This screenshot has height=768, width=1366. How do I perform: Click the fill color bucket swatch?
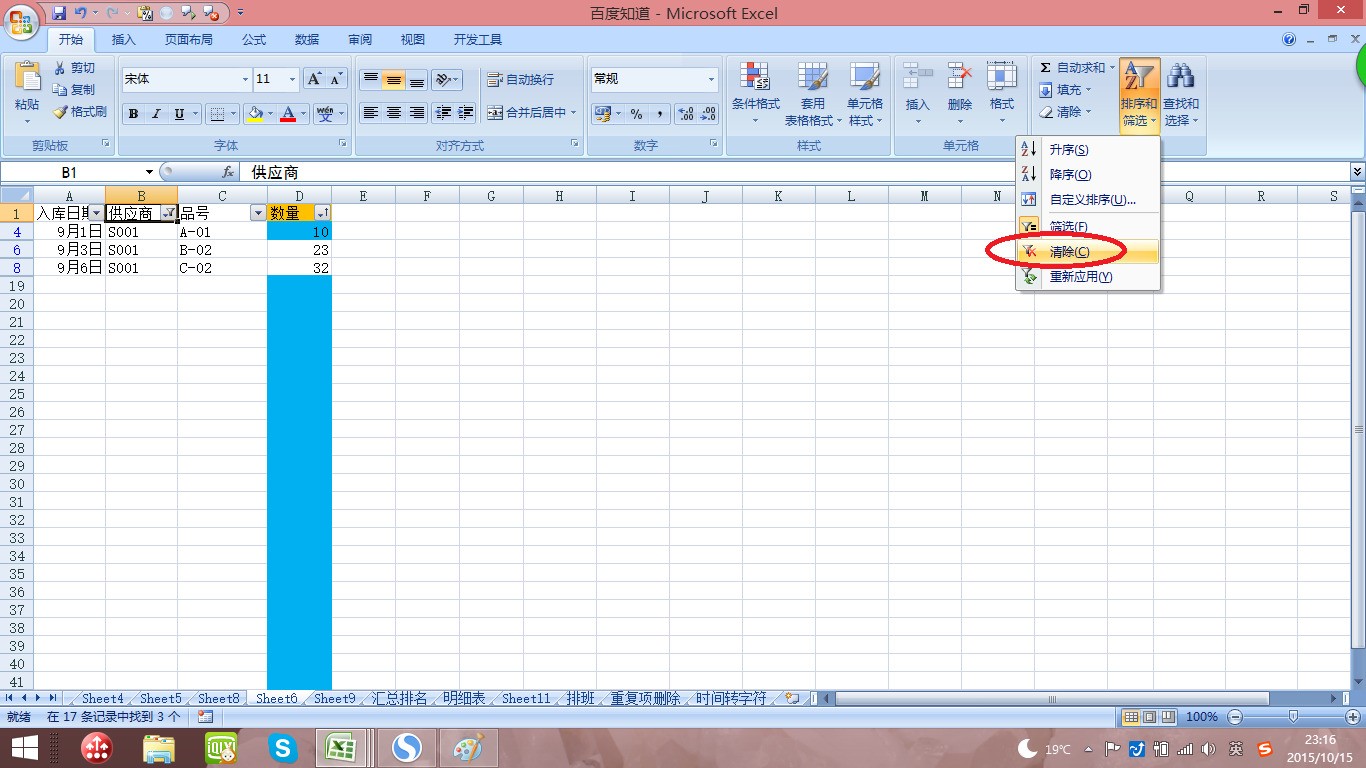pos(255,114)
